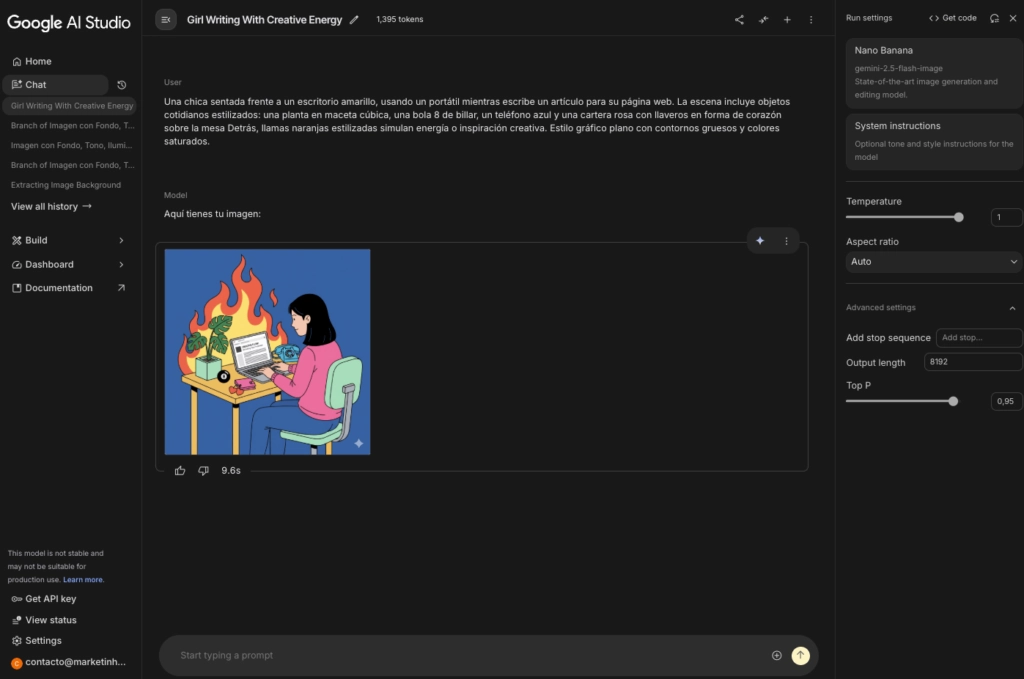Click the temporary chat history icon
Image resolution: width=1024 pixels, height=679 pixels.
(122, 85)
